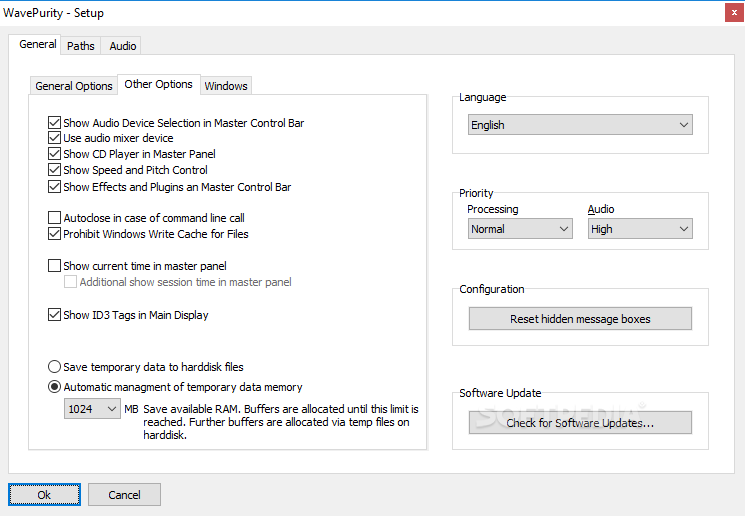The image size is (745, 516).
Task: Toggle Show Effects and Plugins checkbox
Action: pos(55,187)
